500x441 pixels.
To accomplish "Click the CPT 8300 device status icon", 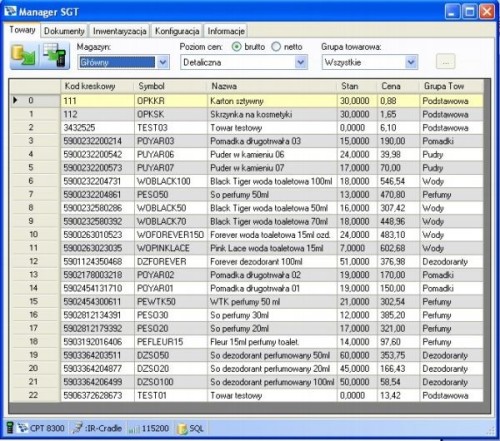I will pos(23,428).
